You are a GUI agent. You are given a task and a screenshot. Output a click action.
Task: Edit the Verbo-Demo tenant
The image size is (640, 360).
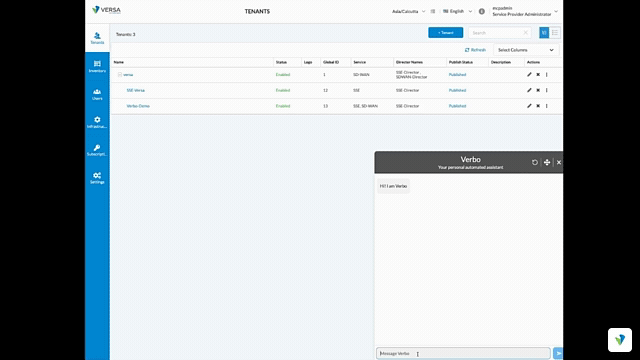529,106
